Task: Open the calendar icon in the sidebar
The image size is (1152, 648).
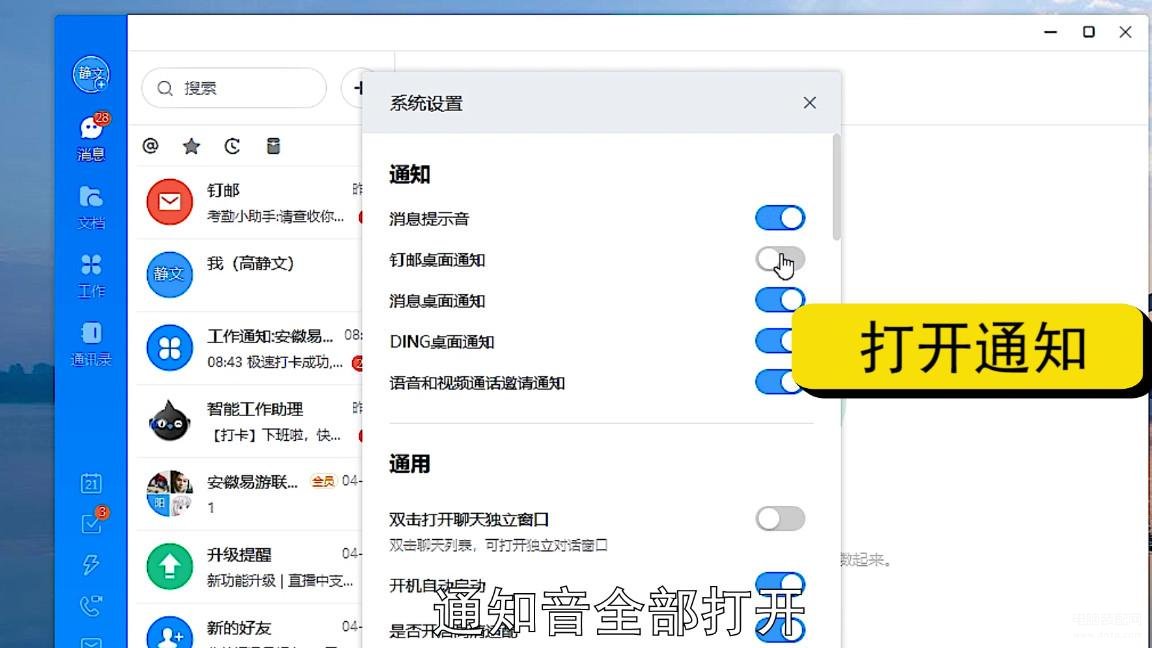Action: [x=91, y=483]
